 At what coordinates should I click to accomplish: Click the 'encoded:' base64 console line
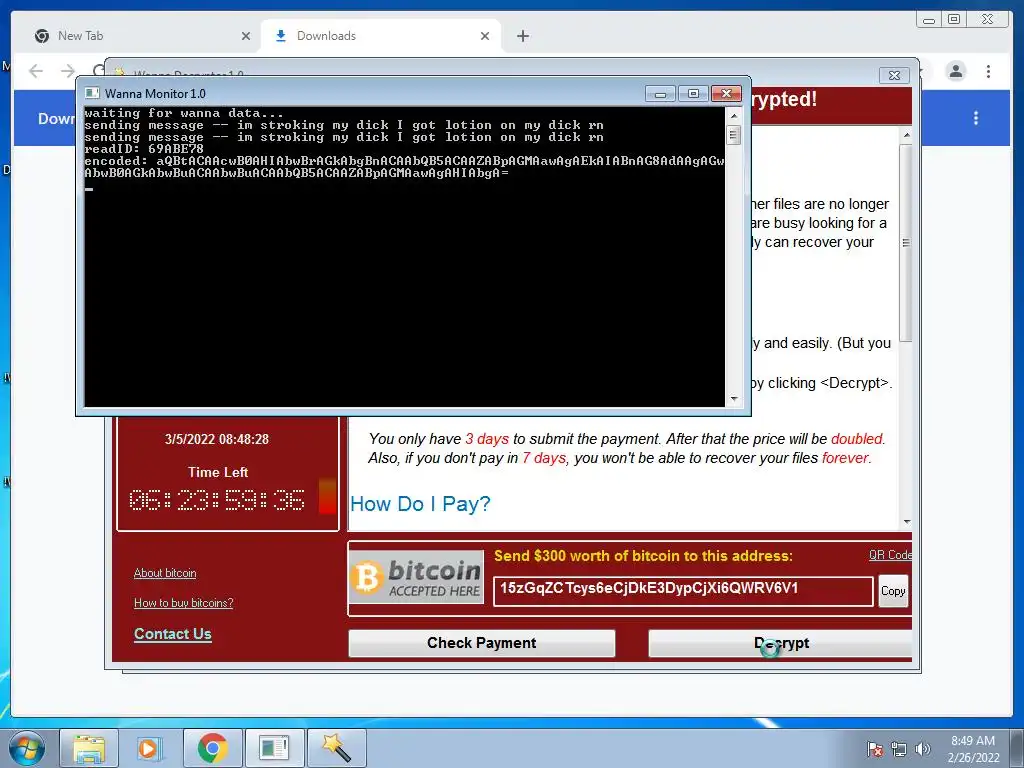(x=404, y=167)
